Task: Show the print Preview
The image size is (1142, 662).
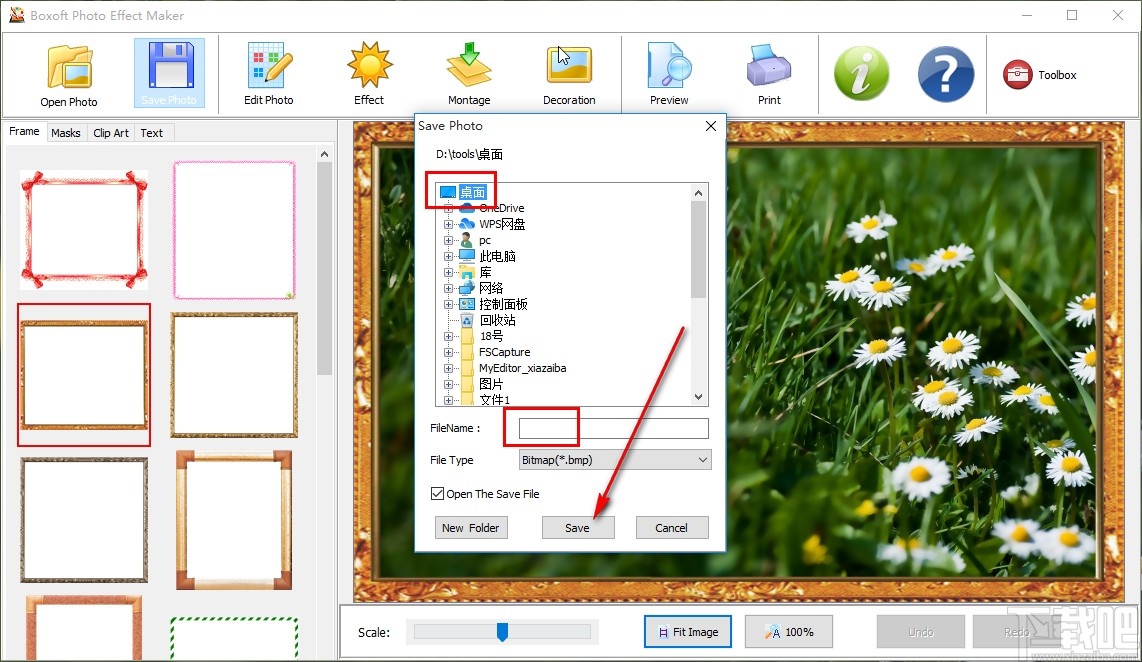Action: (669, 74)
